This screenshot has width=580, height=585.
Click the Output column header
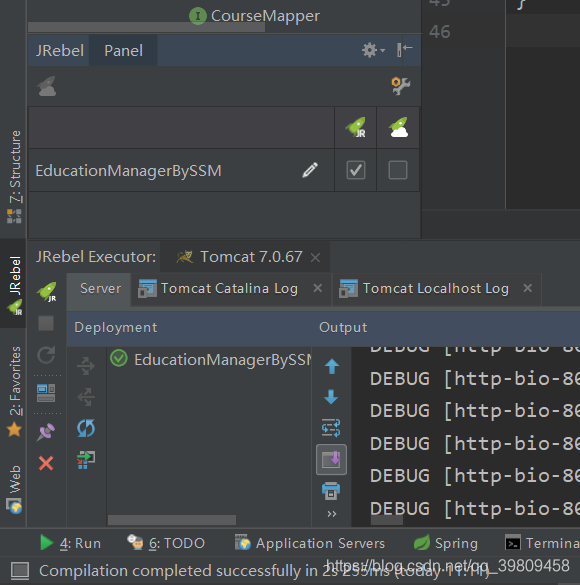tap(446, 328)
